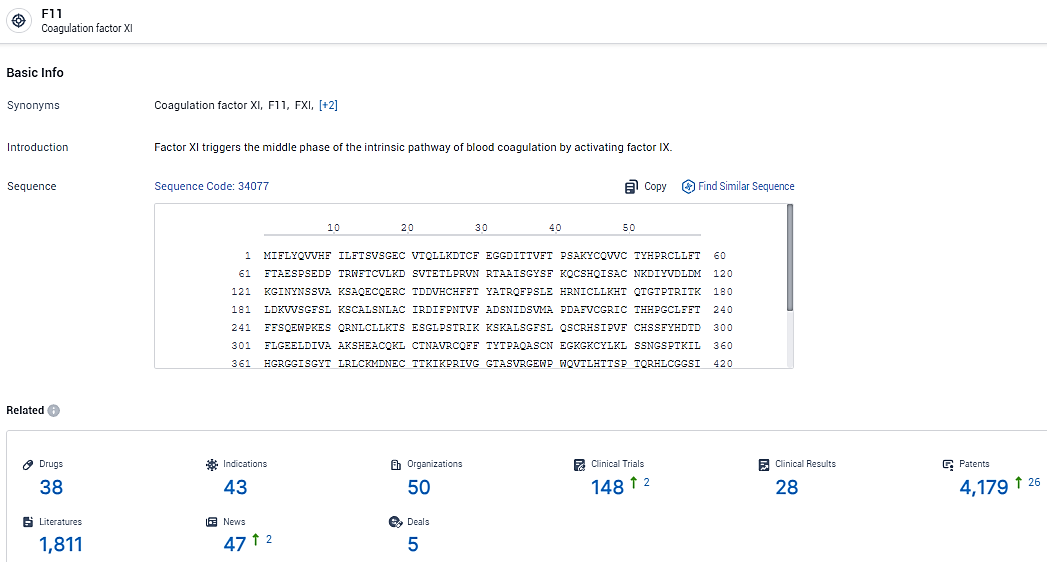
Task: Click the Drugs pill icon
Action: [x=28, y=465]
